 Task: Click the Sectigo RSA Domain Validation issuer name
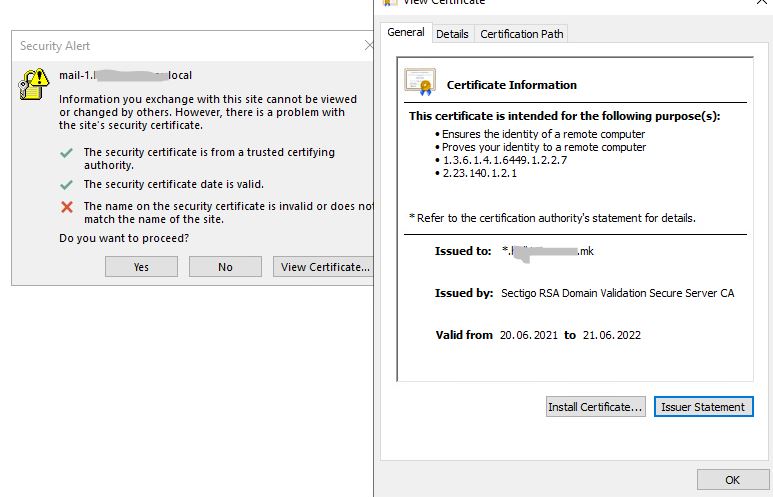(x=617, y=293)
